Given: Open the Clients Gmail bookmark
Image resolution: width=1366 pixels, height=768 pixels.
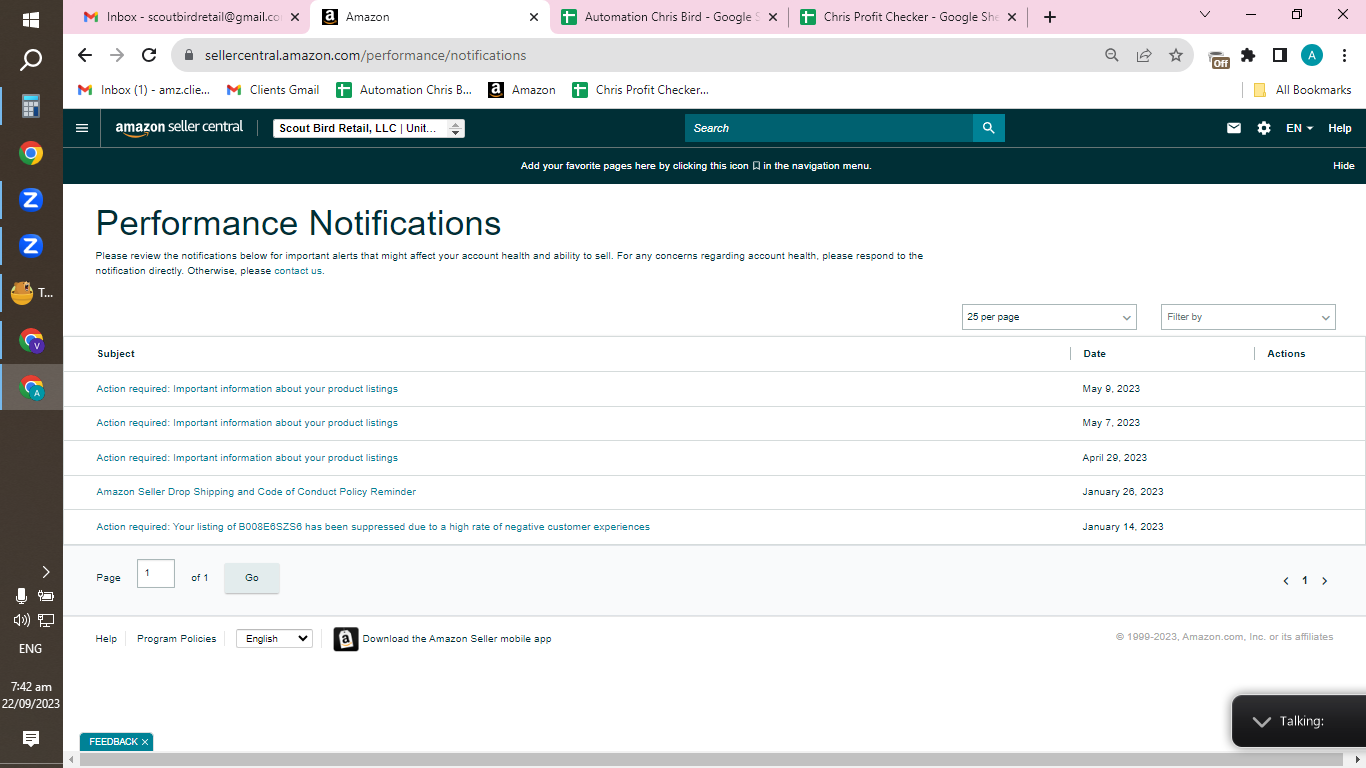Looking at the screenshot, I should coord(273,90).
